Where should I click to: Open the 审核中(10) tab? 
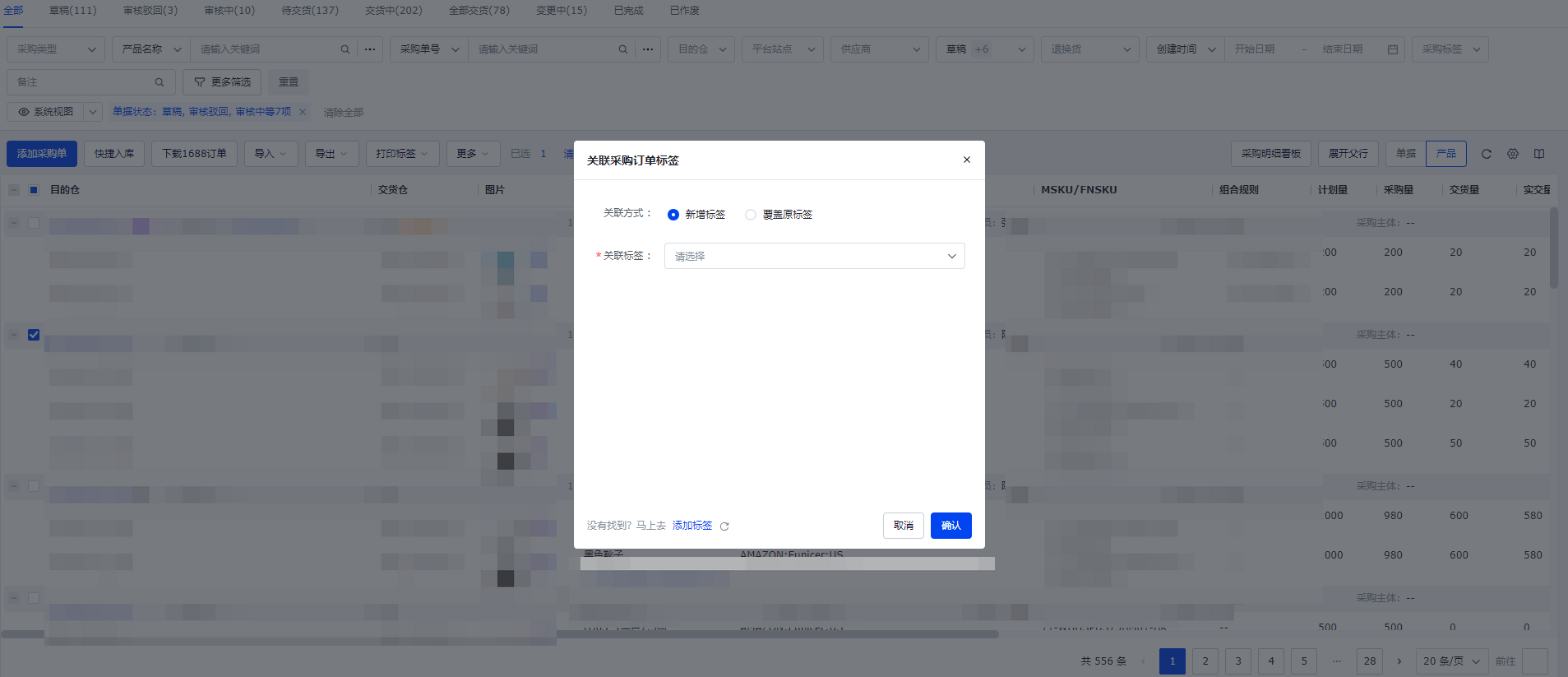pos(229,11)
